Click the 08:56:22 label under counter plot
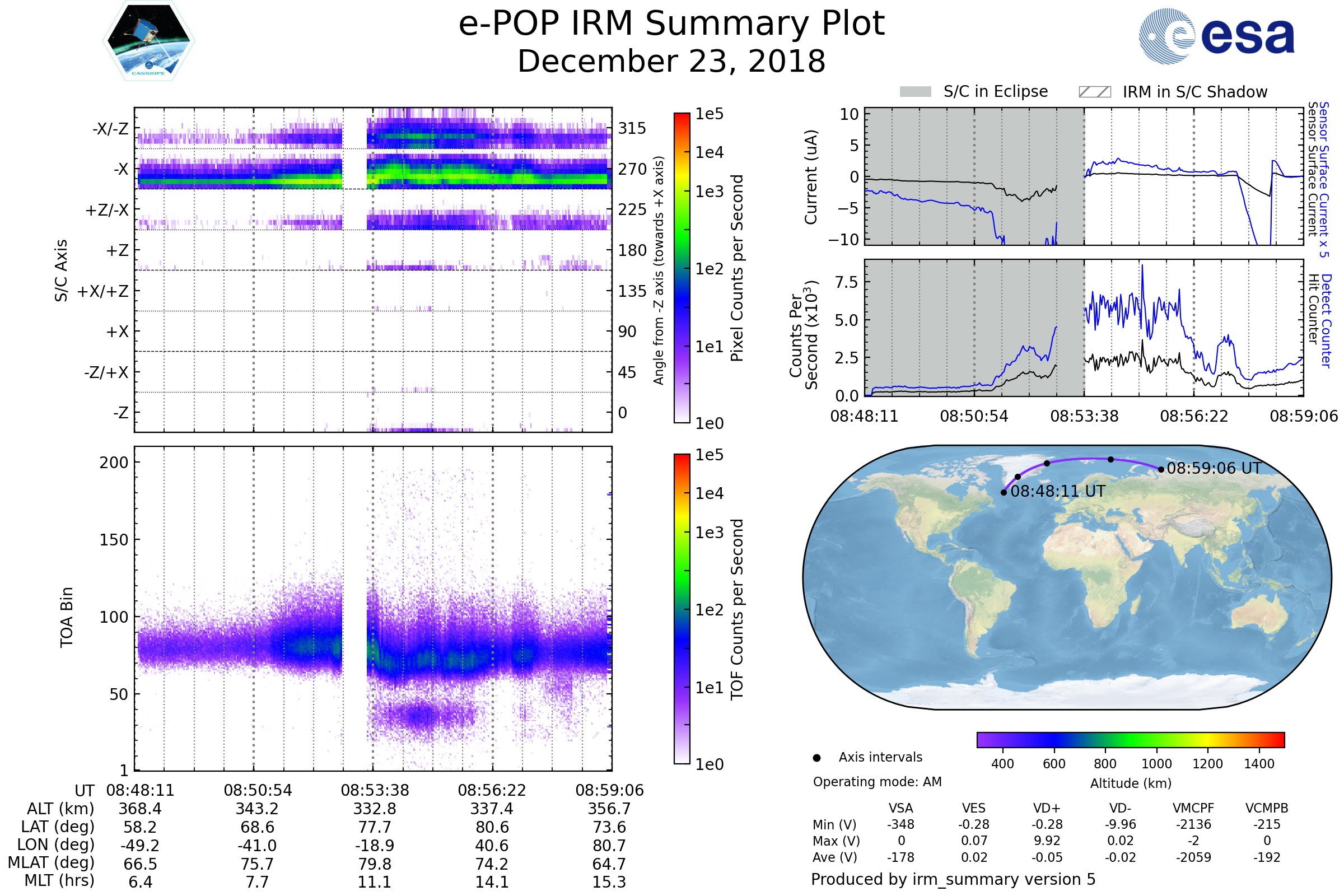Viewport: 1344px width, 896px height. coord(1194,416)
